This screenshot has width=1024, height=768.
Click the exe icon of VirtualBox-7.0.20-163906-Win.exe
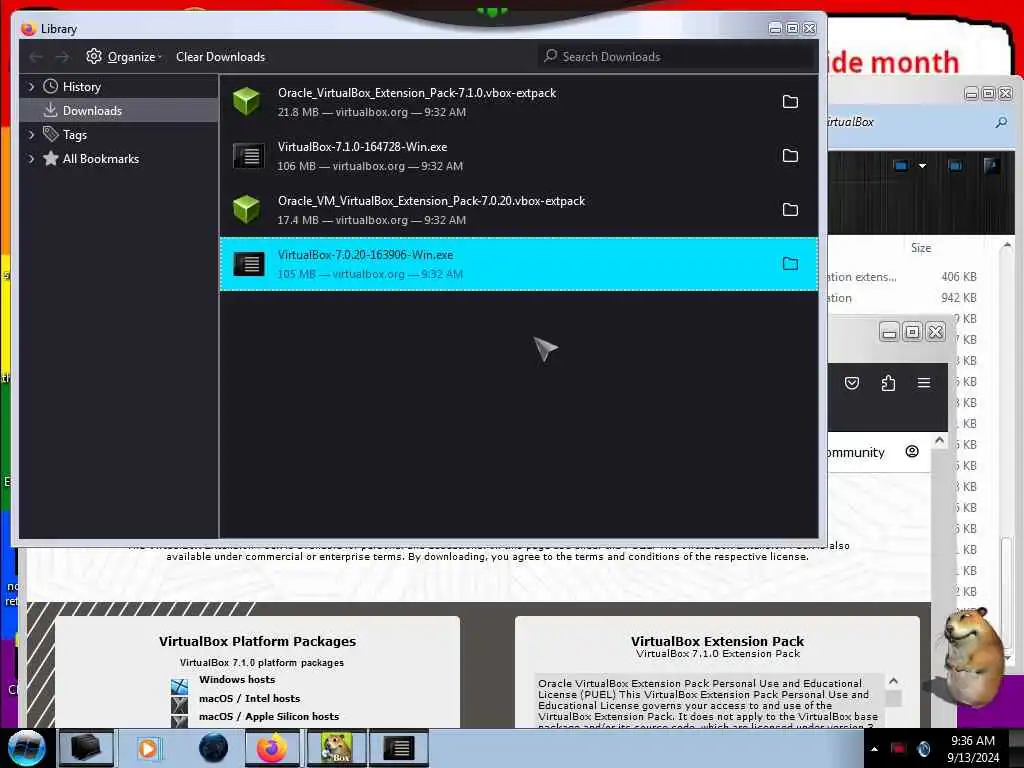pyautogui.click(x=249, y=264)
